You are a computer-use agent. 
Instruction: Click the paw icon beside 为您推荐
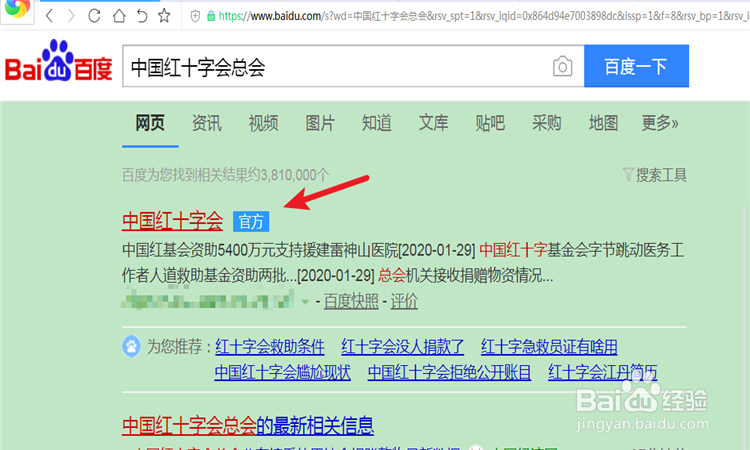[x=131, y=346]
